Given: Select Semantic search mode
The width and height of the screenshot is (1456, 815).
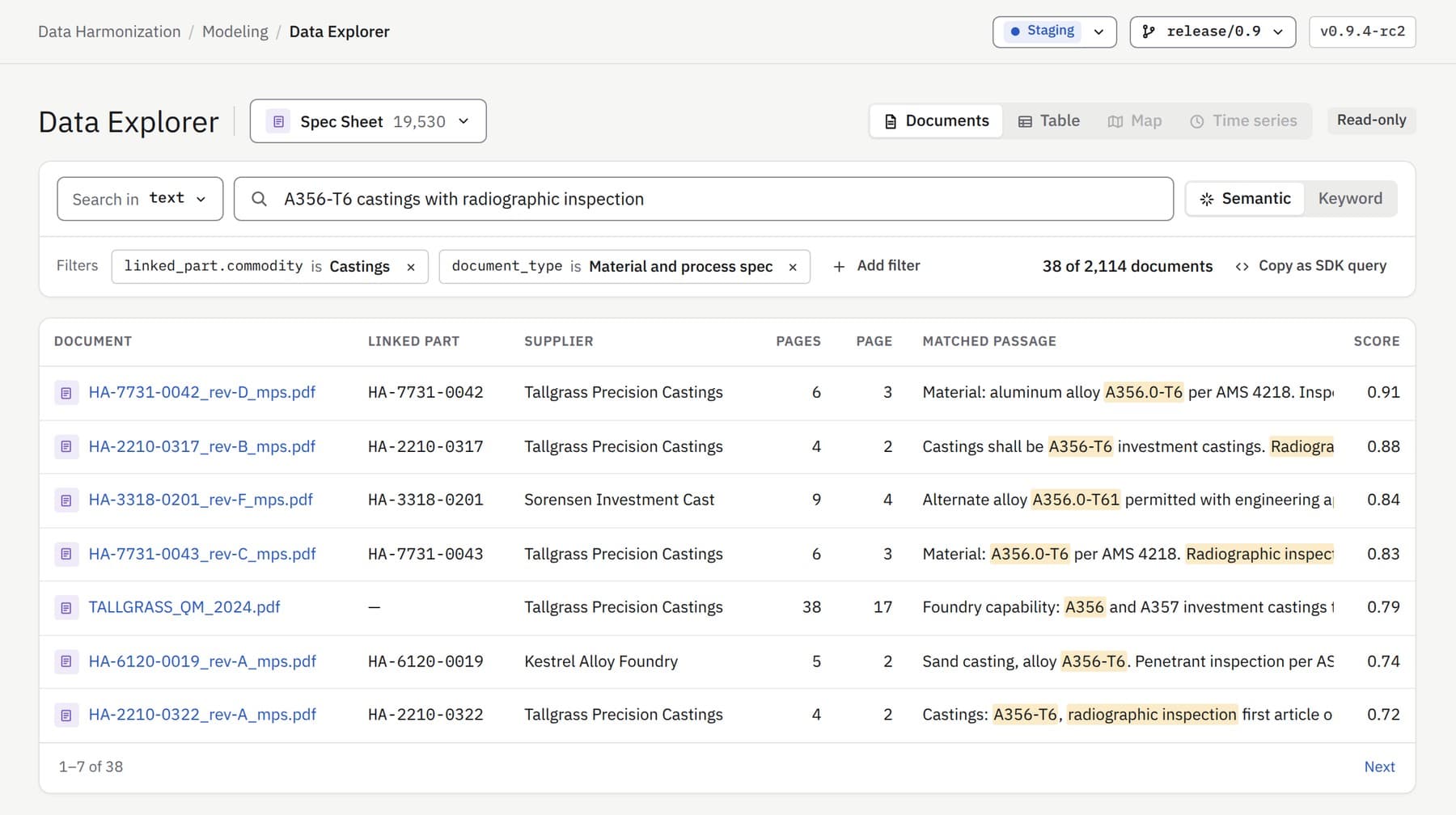Looking at the screenshot, I should point(1246,199).
